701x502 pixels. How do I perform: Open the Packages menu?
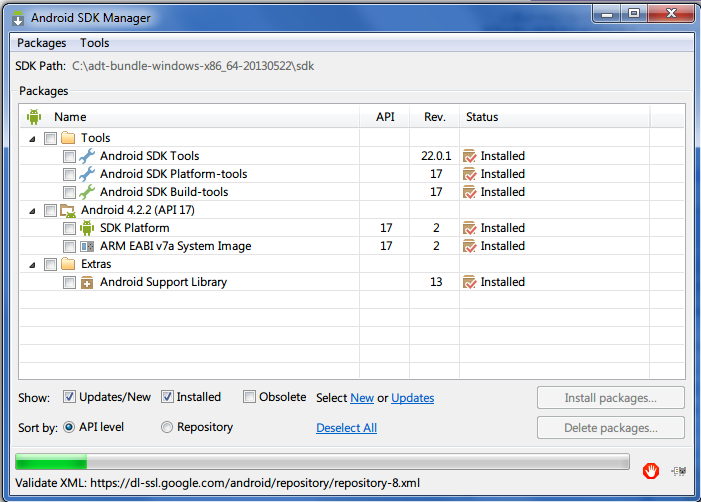41,43
